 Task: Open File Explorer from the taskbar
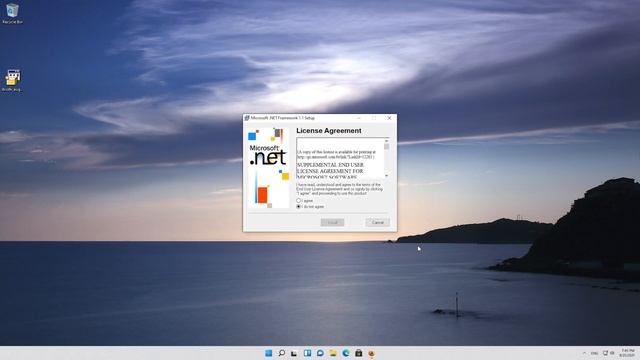point(333,353)
